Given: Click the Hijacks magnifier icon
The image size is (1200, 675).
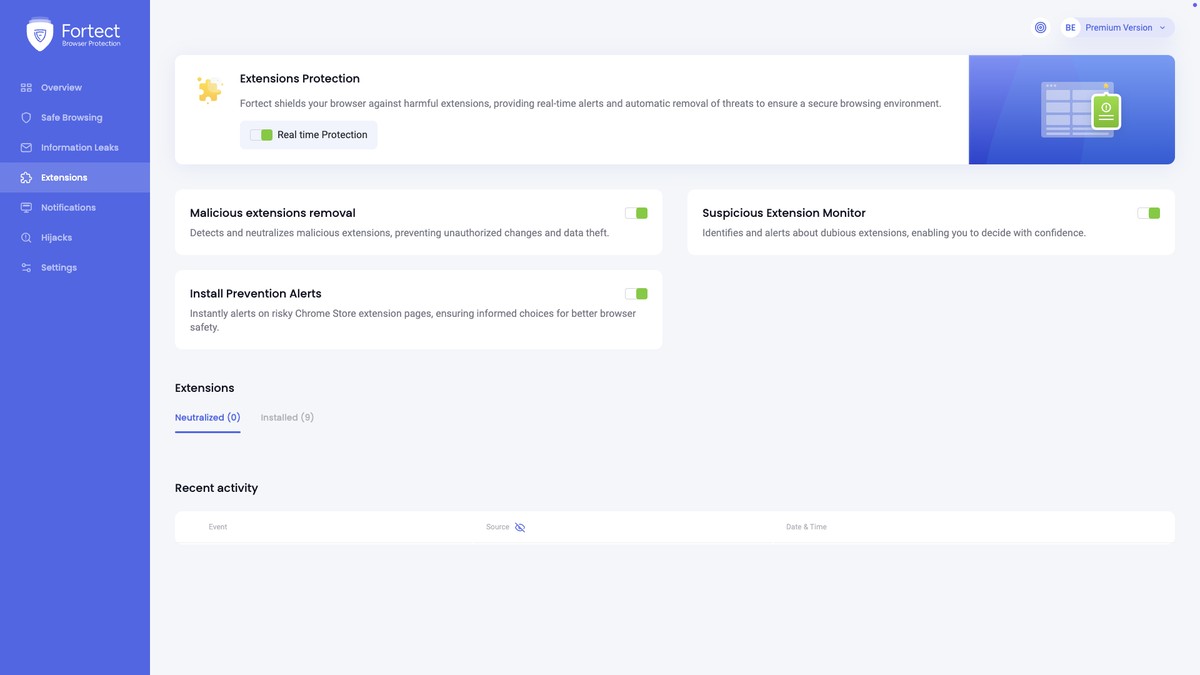Looking at the screenshot, I should point(27,237).
